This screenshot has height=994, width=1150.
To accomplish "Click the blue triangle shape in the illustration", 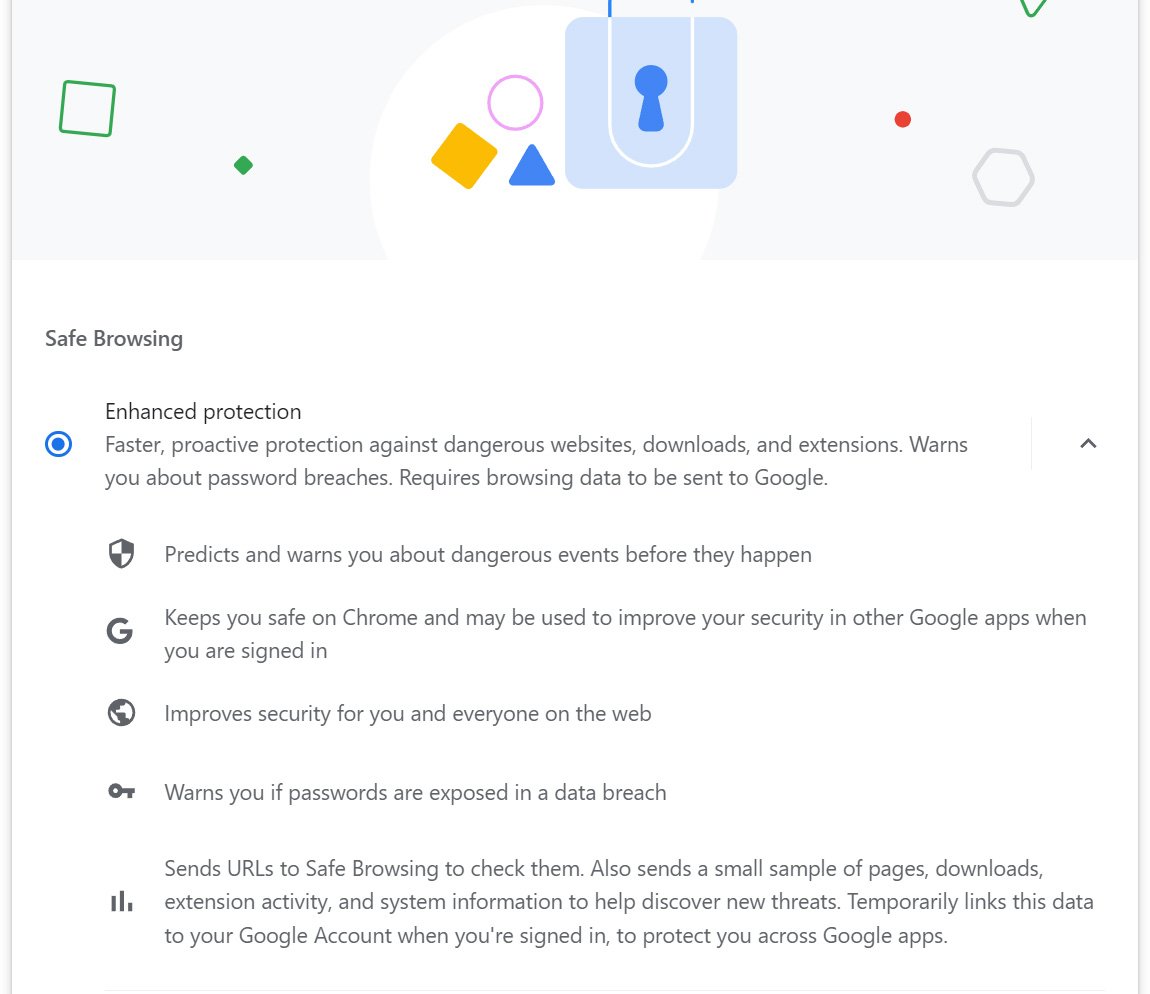I will (532, 168).
